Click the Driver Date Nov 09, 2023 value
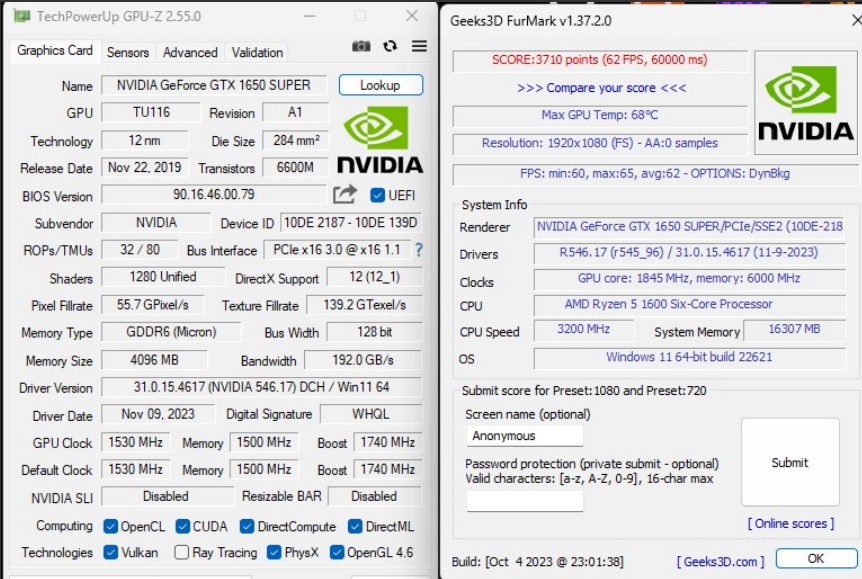 158,414
